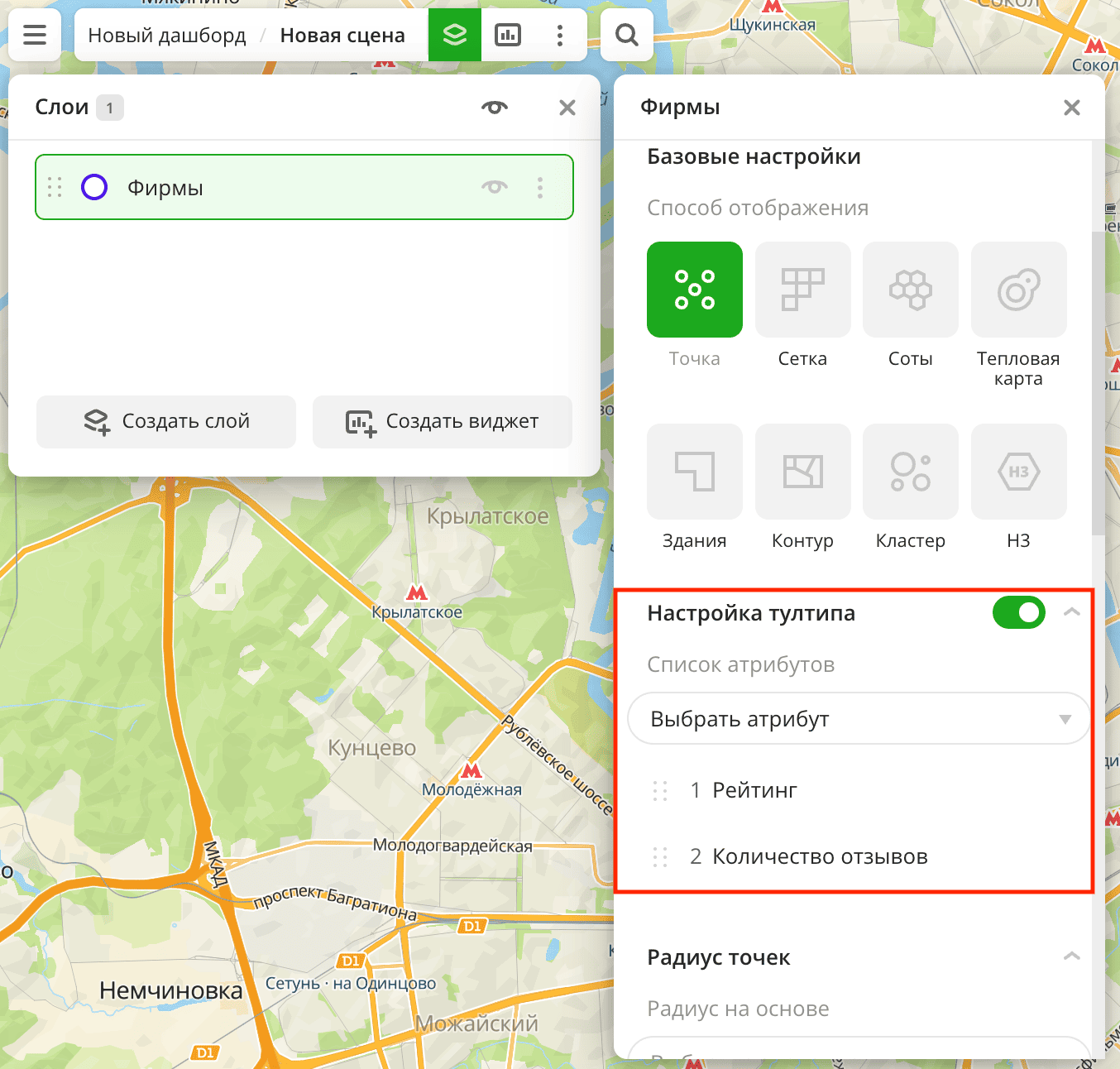Toggle visibility of all layers
This screenshot has height=1069, width=1120.
(x=495, y=108)
